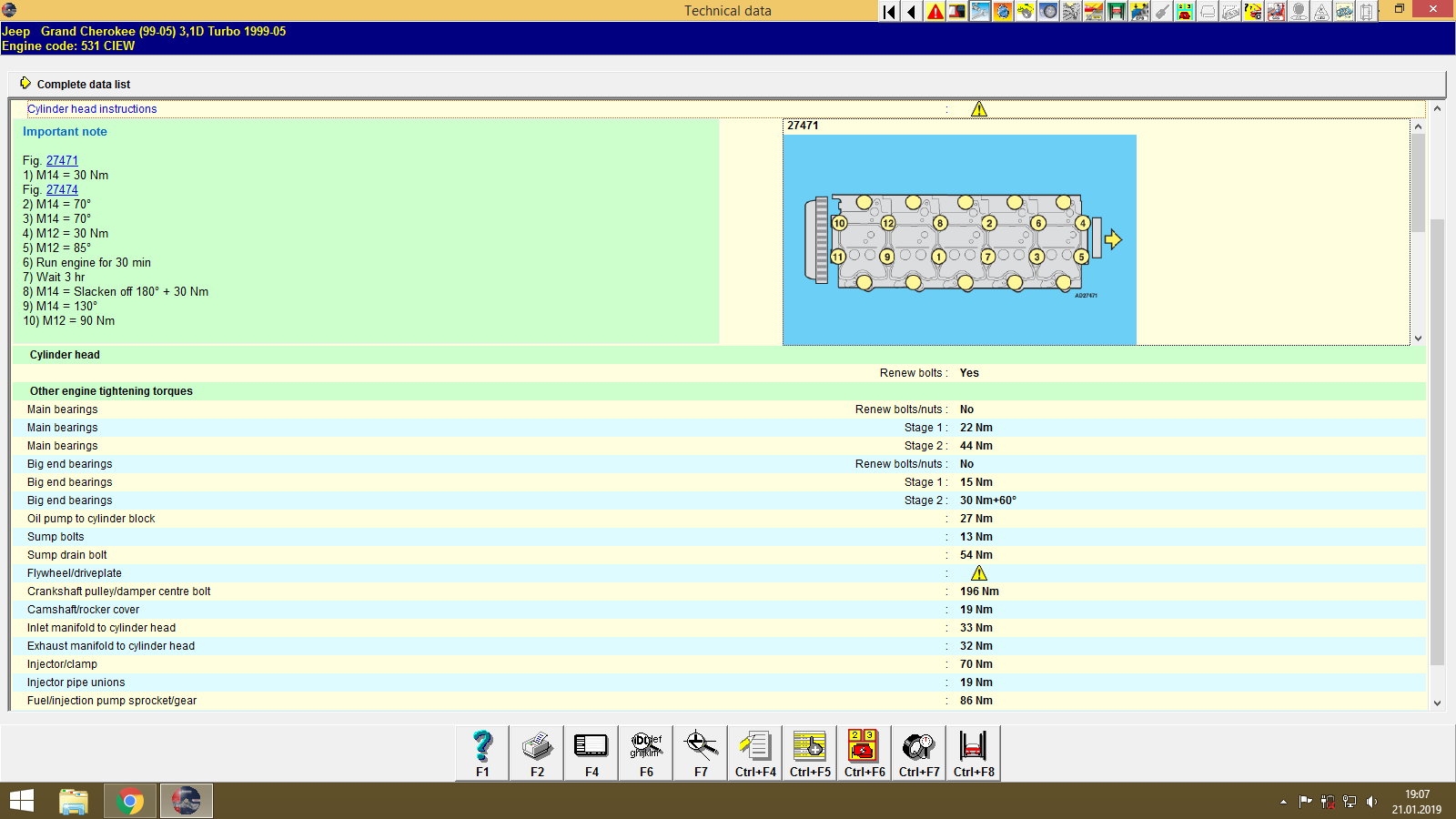This screenshot has width=1456, height=819.
Task: Open the Ctrl+F6 engine technical data icon
Action: tap(863, 749)
